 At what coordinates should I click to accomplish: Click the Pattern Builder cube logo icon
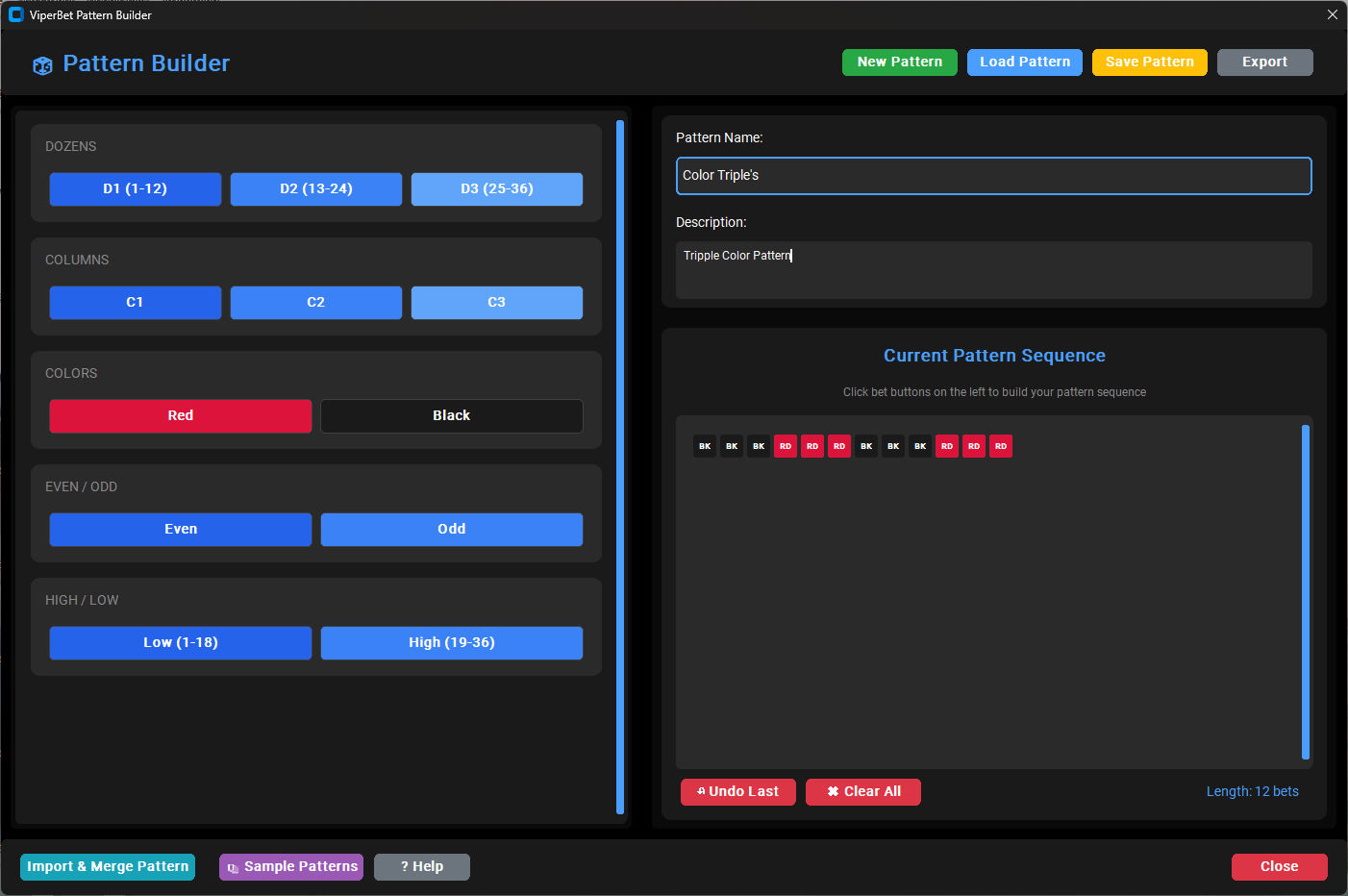(x=42, y=65)
